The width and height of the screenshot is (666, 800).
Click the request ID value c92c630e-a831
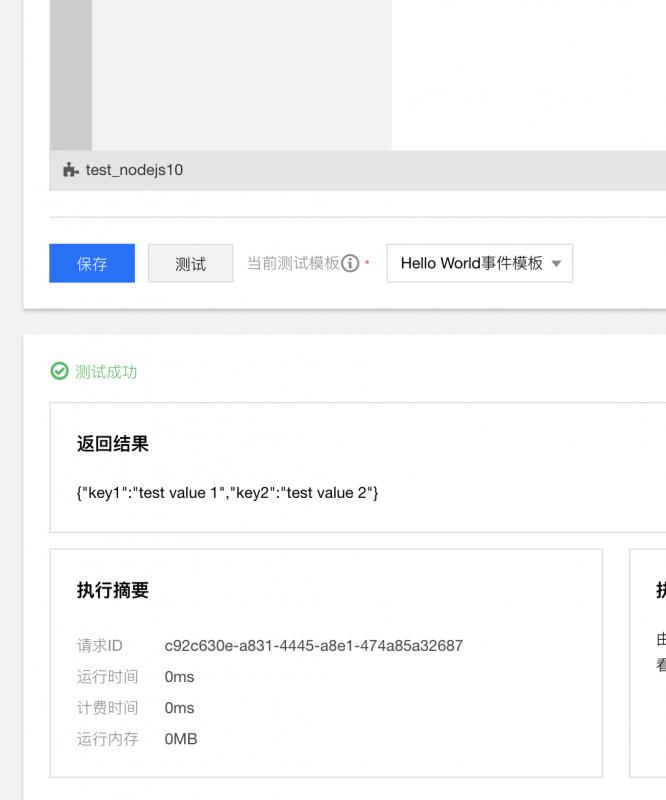click(314, 646)
